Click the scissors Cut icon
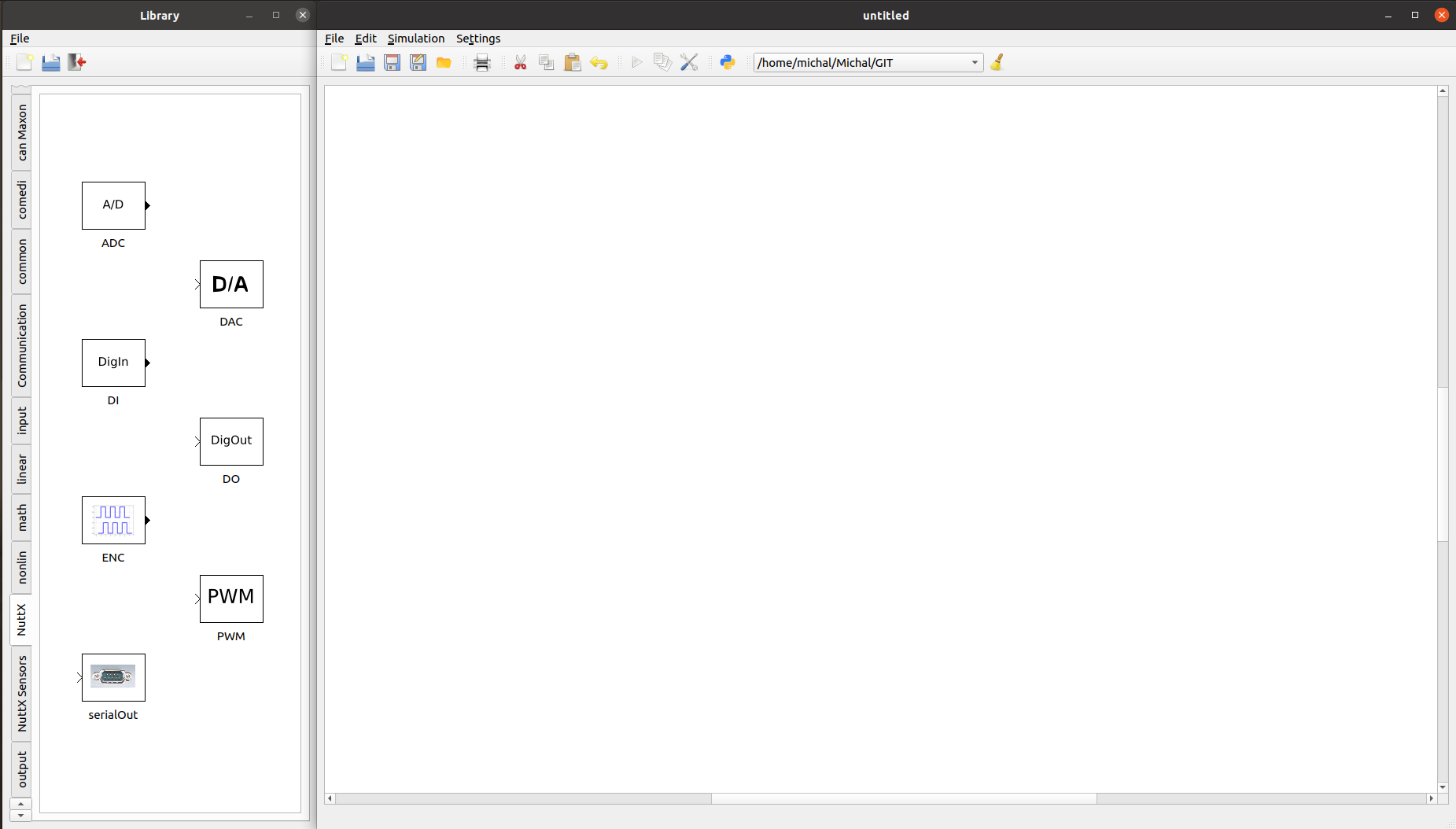The image size is (1456, 829). [520, 63]
